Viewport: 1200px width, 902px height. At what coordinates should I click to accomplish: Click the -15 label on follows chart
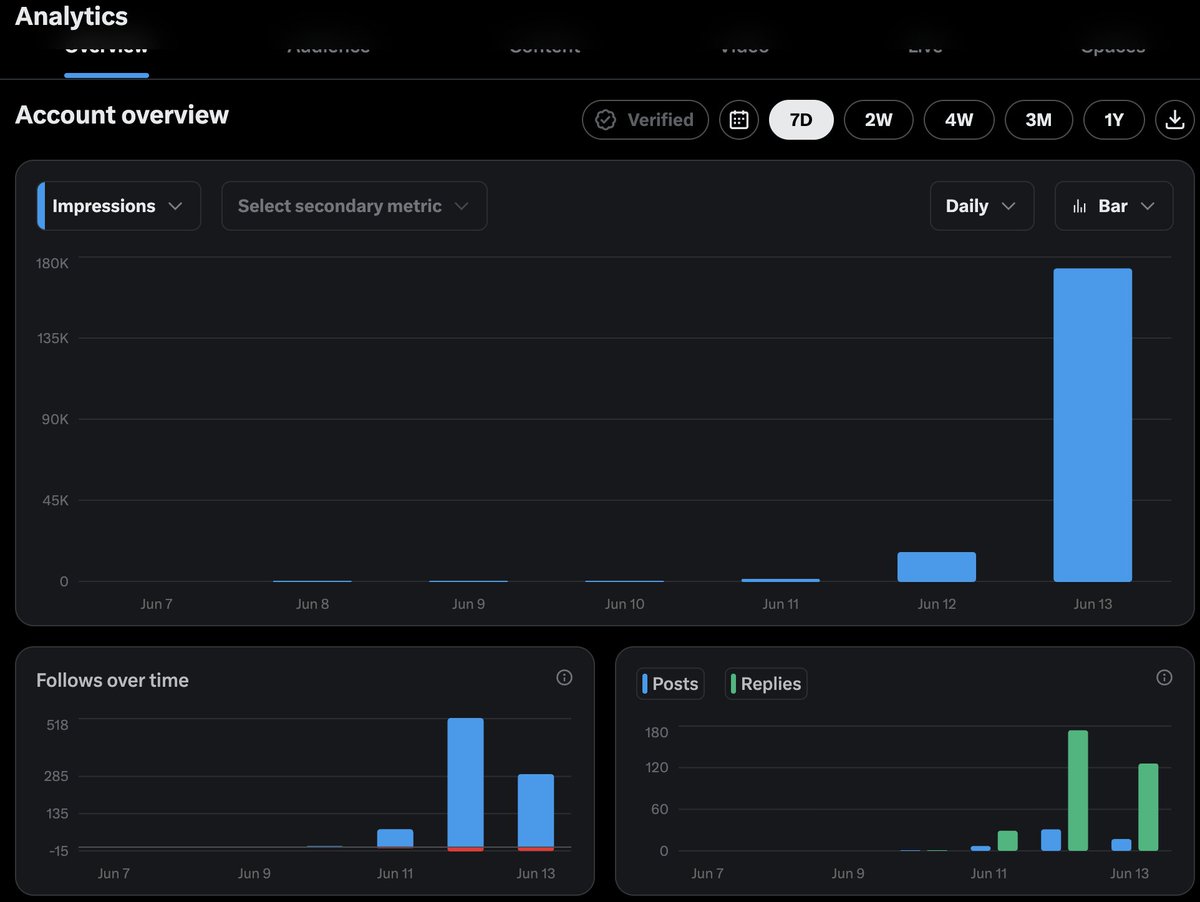click(57, 851)
